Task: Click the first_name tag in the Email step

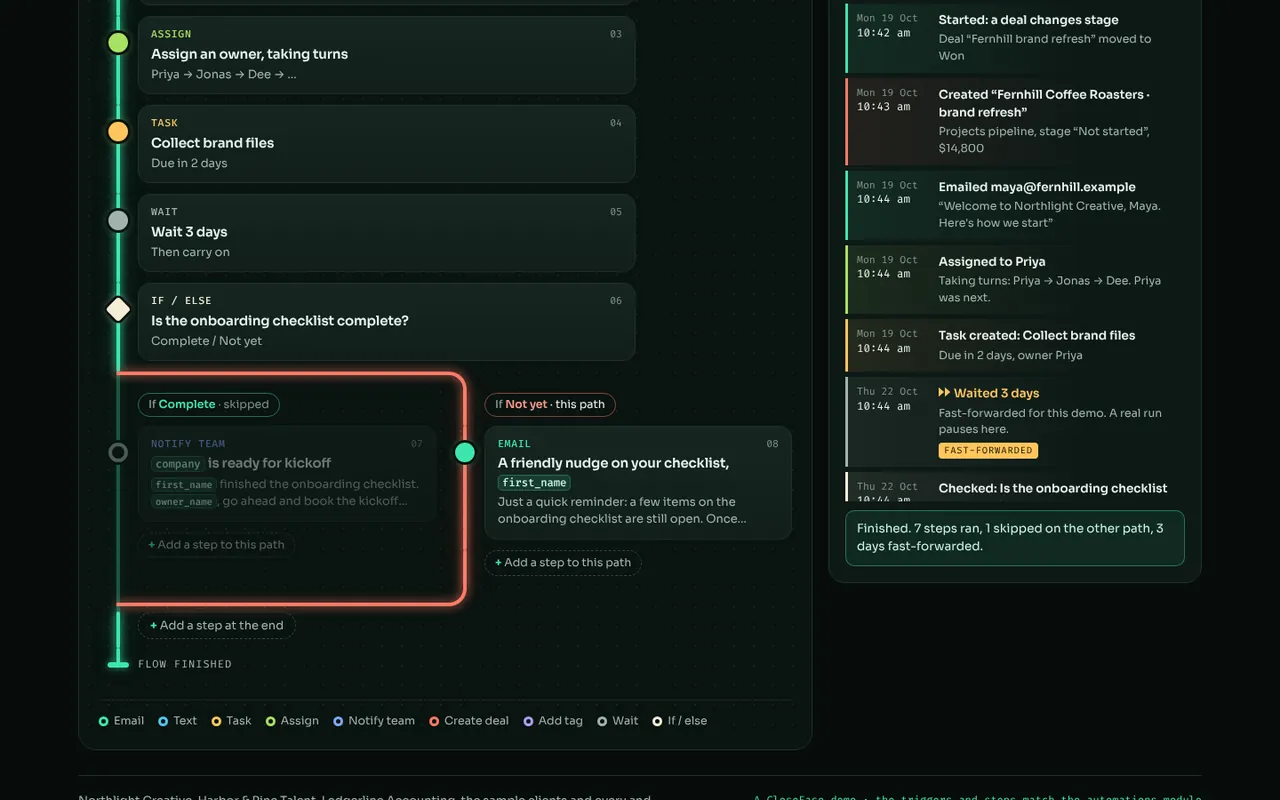Action: click(x=534, y=482)
